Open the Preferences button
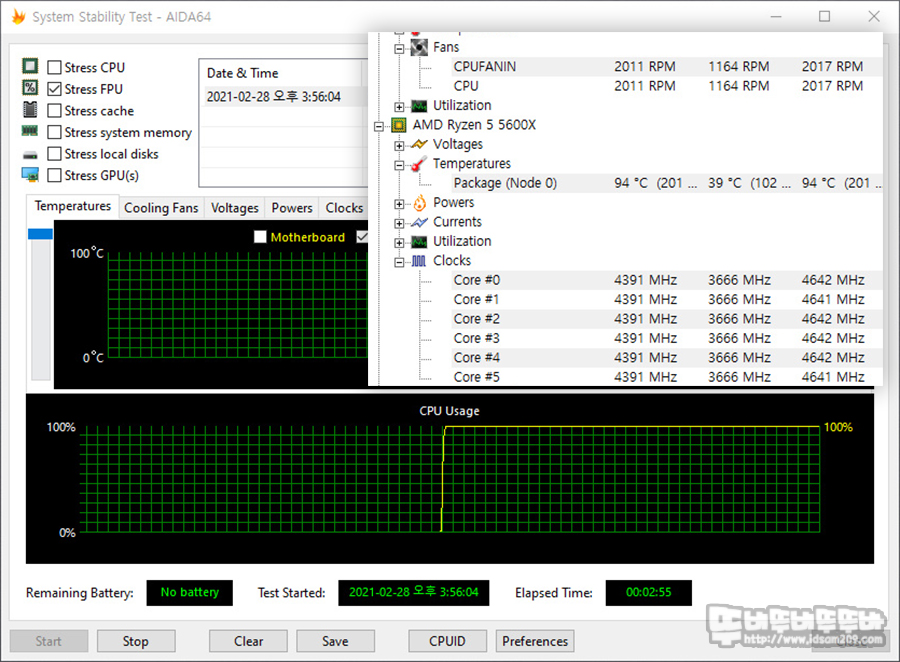Image resolution: width=900 pixels, height=662 pixels. click(535, 641)
